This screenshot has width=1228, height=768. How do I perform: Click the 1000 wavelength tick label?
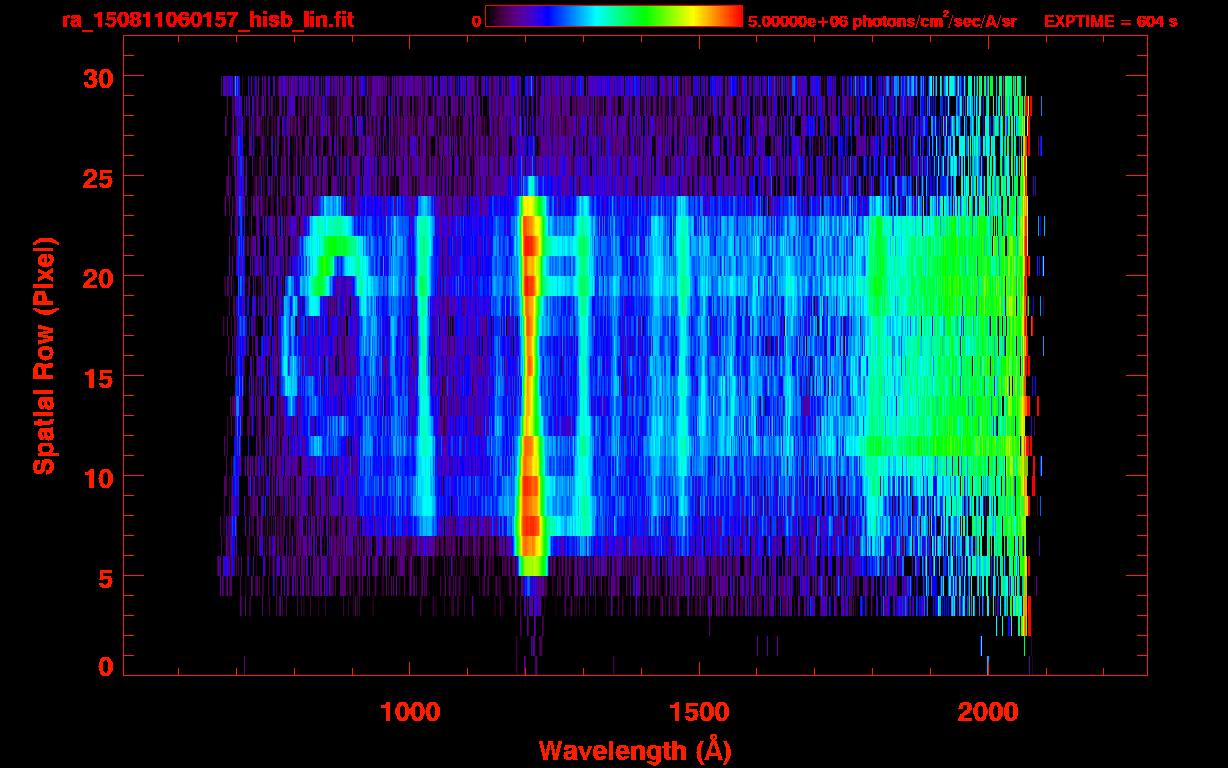coord(410,712)
